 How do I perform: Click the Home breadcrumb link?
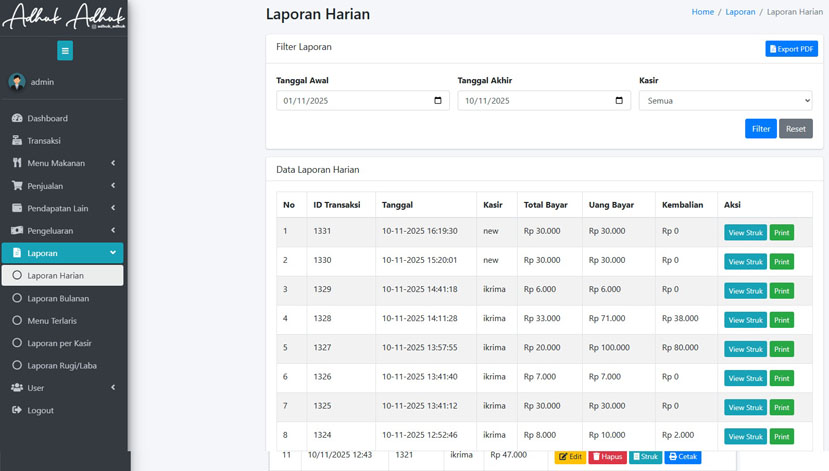tap(702, 12)
